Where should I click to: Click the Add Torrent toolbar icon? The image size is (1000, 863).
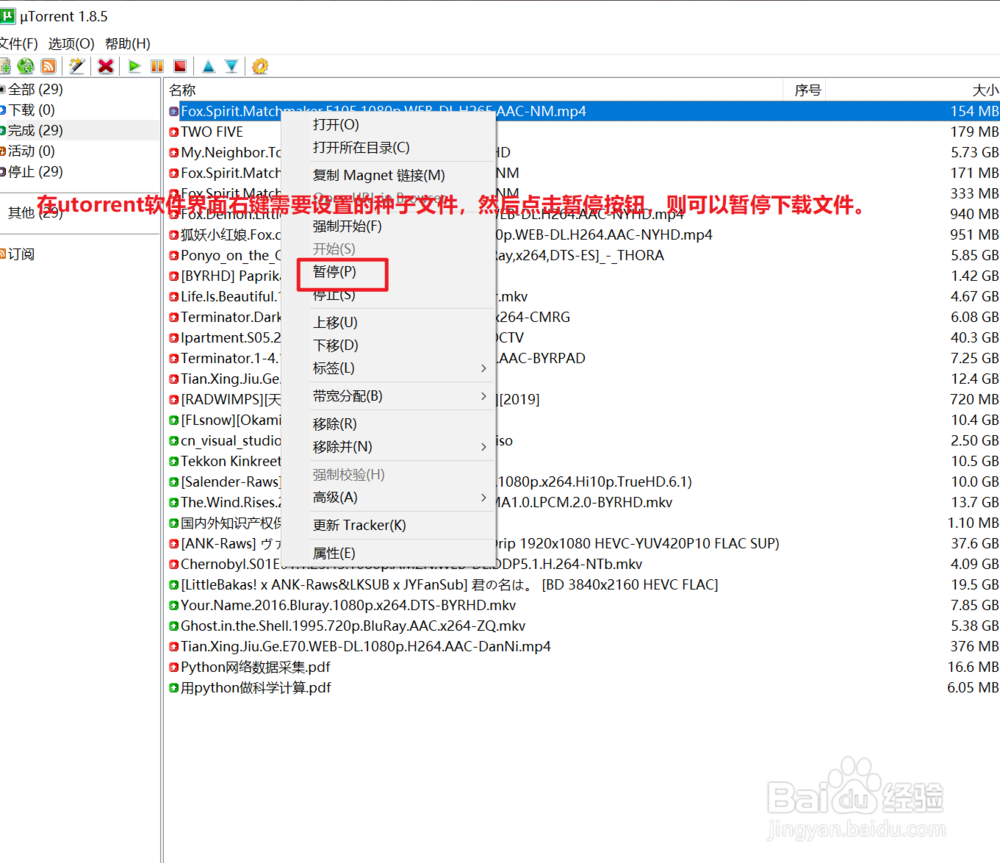coord(5,66)
